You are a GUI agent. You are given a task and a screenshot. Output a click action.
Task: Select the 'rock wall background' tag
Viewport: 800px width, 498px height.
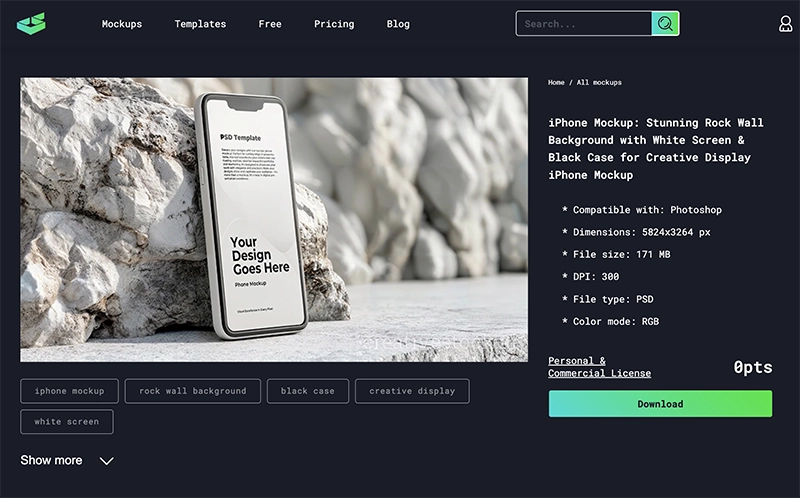[193, 391]
